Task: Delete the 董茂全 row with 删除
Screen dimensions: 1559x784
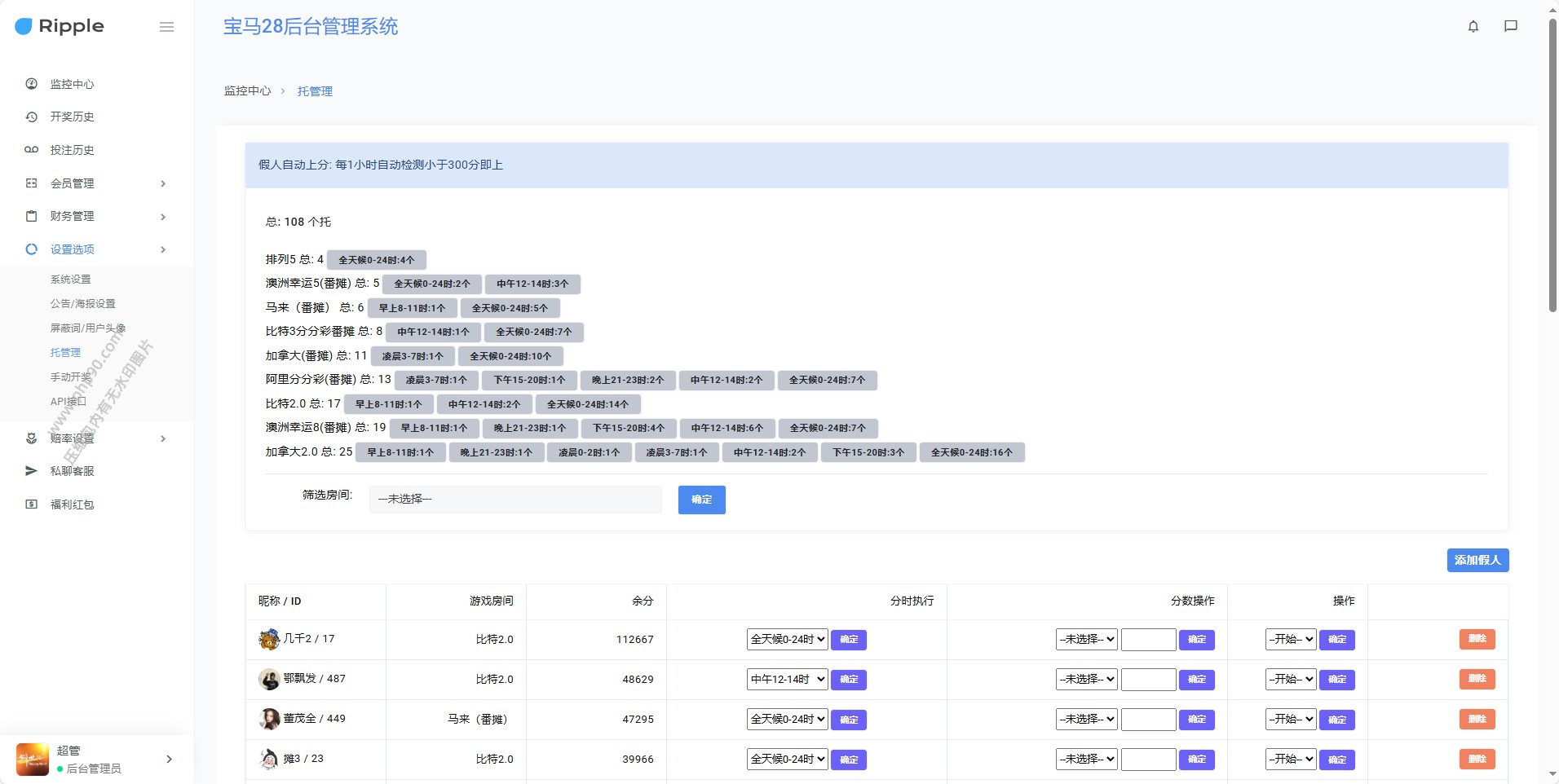Action: (1476, 720)
